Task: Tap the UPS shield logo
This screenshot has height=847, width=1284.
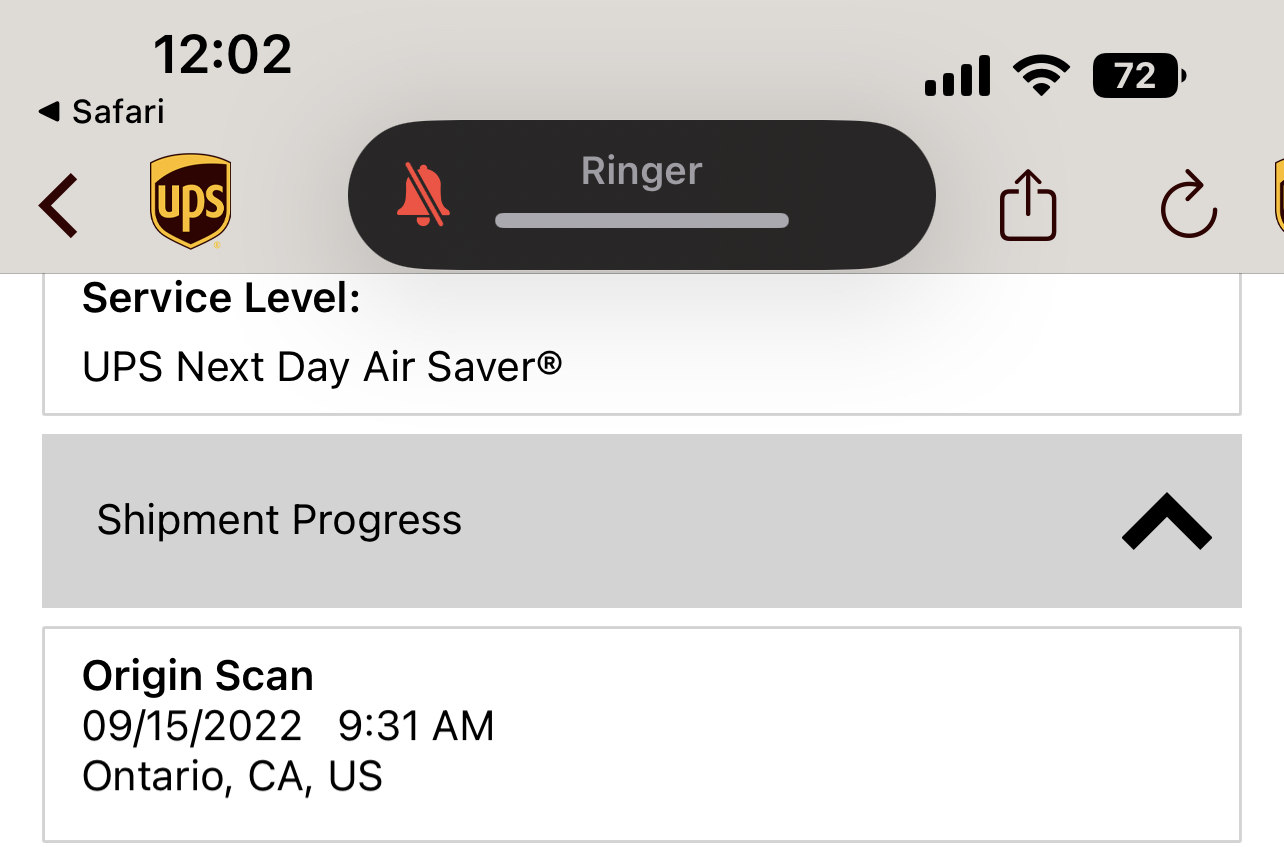Action: click(190, 201)
